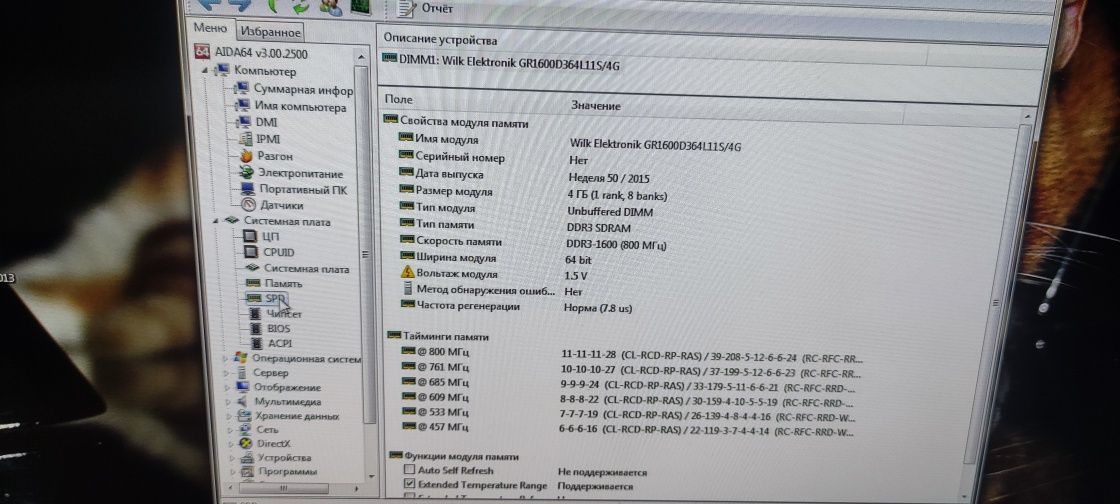
Task: Click the Память memory icon
Action: click(x=253, y=283)
